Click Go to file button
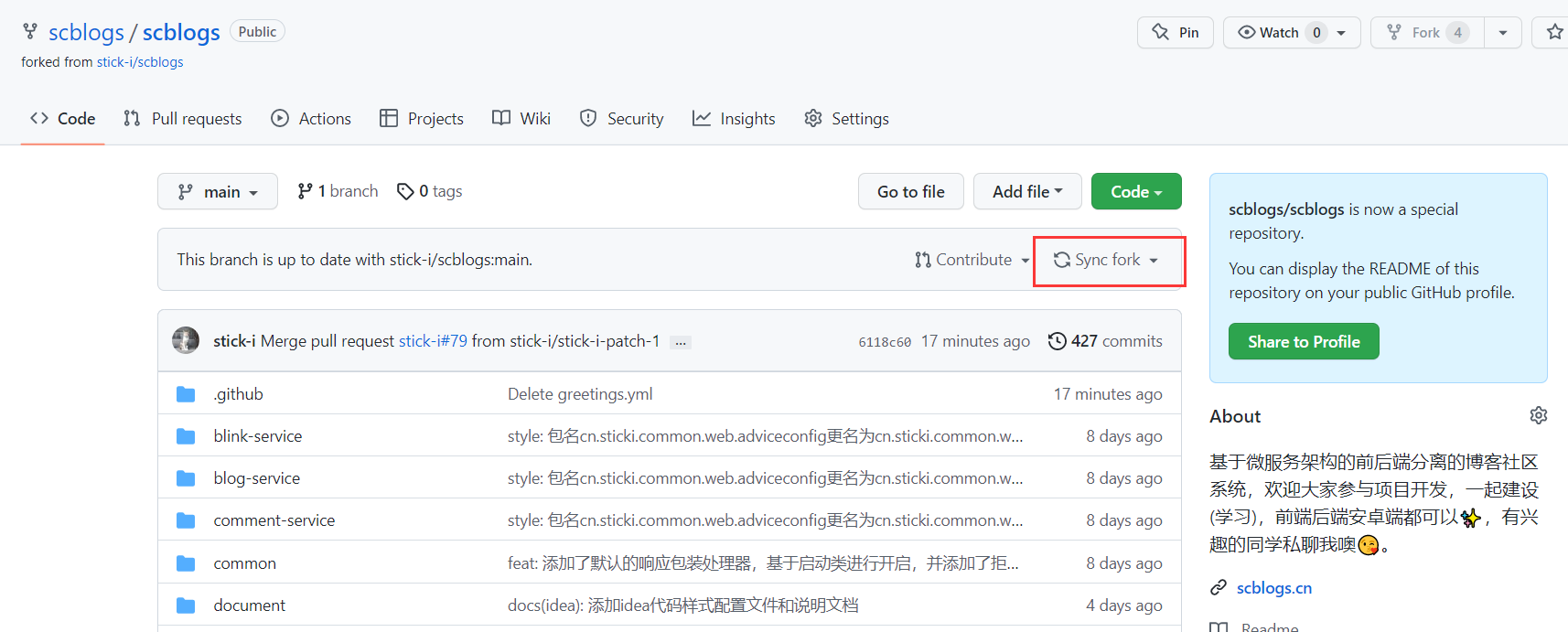 (911, 191)
